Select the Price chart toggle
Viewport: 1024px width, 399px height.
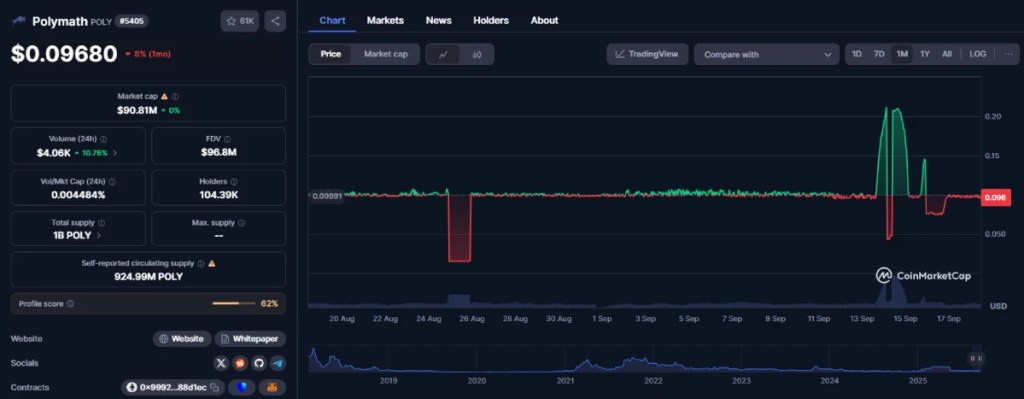[330, 54]
